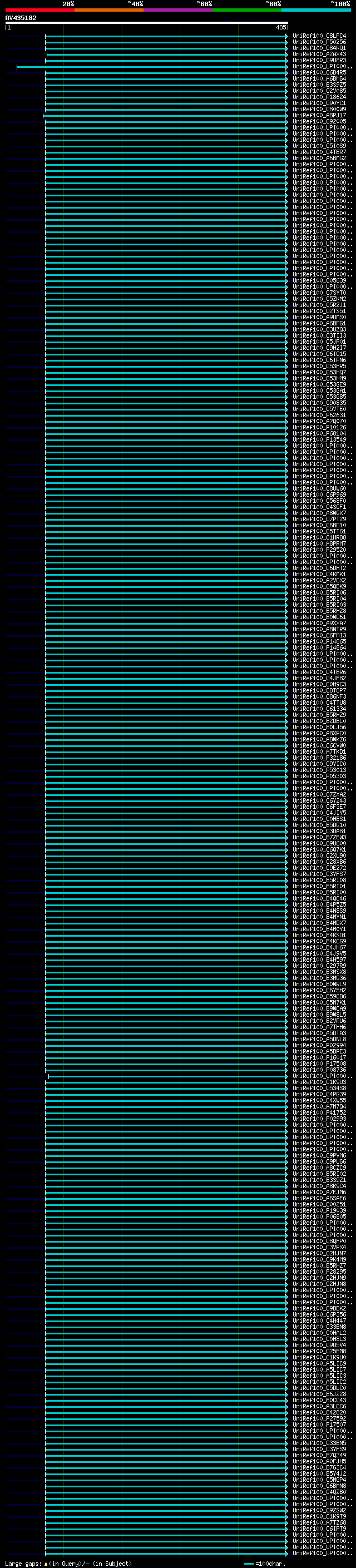The image size is (356, 1568).
Task: Select the UniRef100_C5DLC0 label
Action: [319, 1388]
